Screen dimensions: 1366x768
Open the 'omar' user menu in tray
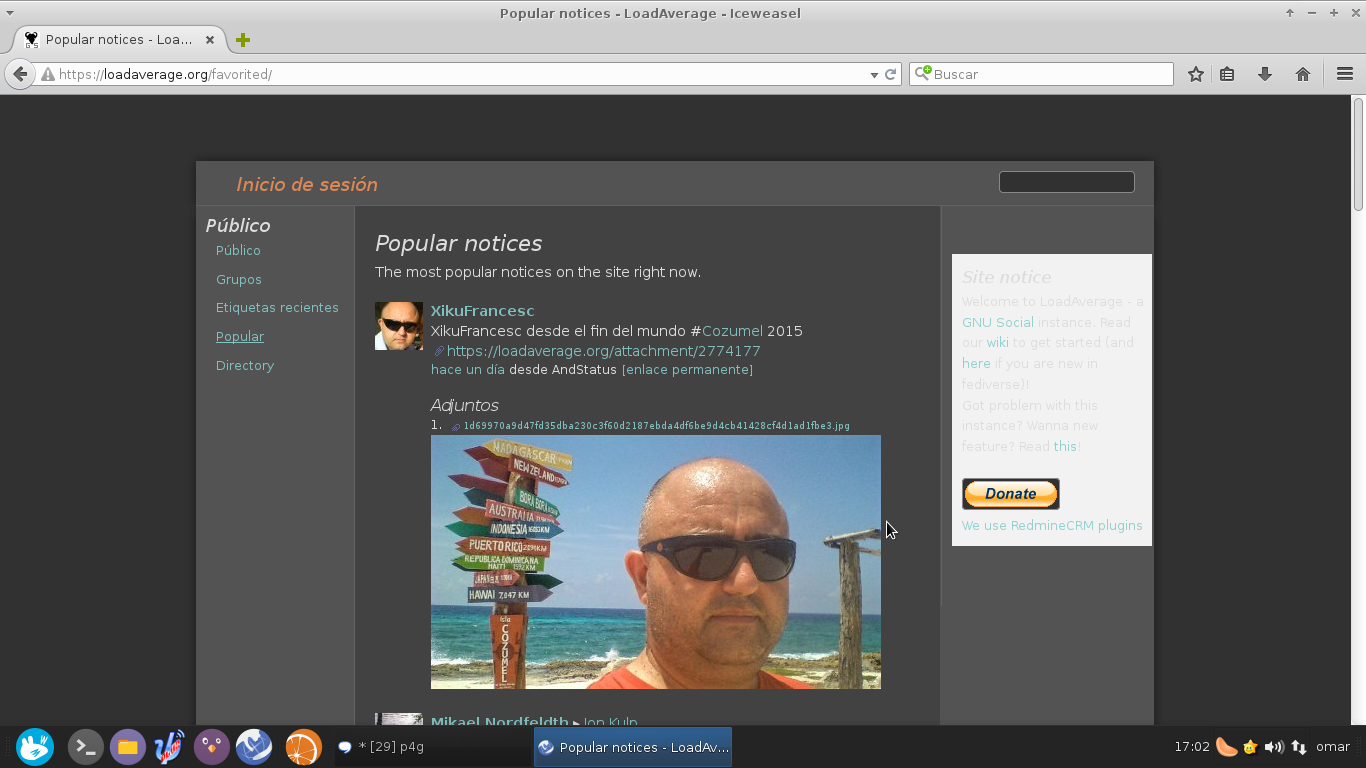pyautogui.click(x=1333, y=747)
